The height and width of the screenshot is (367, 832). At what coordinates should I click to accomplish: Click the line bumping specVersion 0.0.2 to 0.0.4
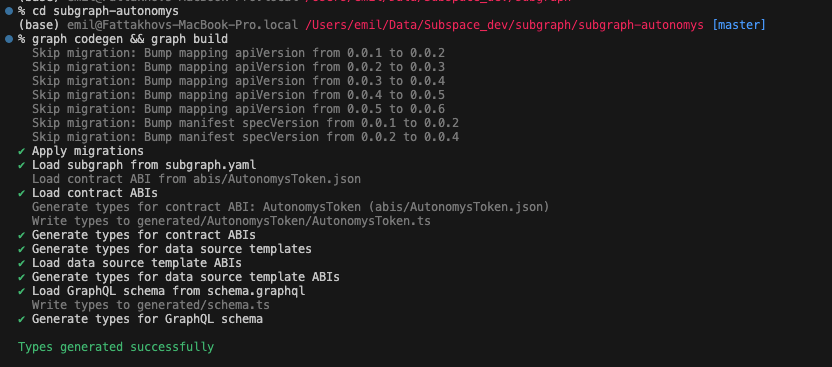[x=245, y=137]
